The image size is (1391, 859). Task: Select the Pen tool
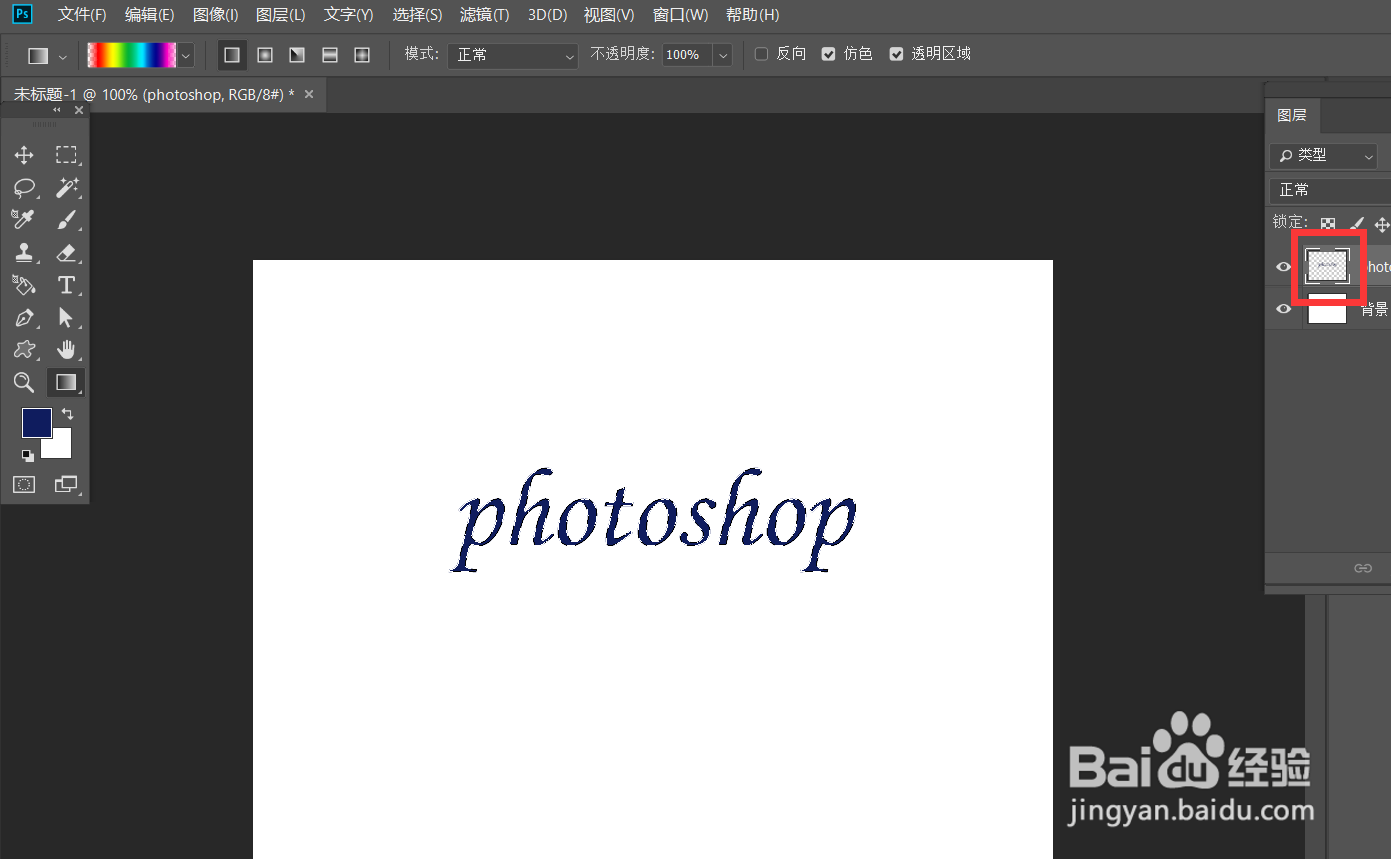point(24,318)
